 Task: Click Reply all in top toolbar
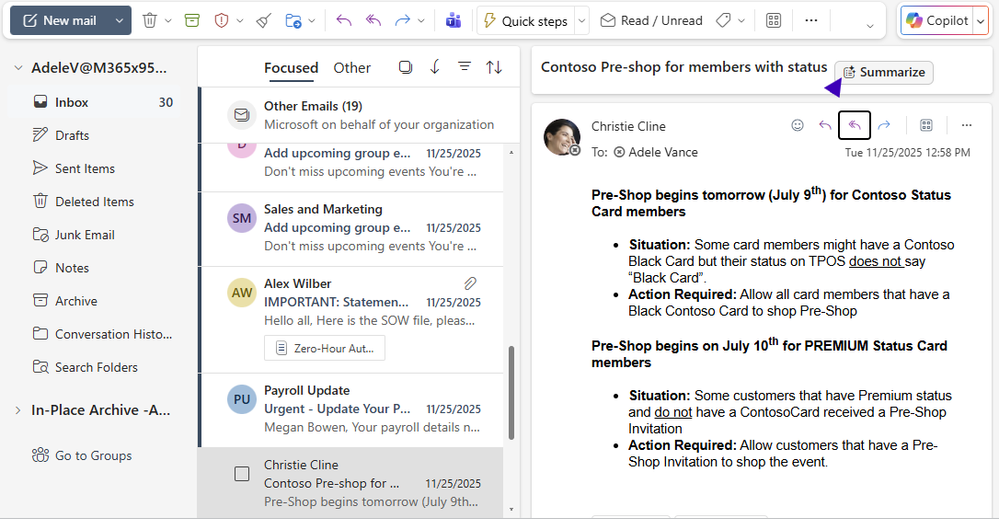pos(373,20)
